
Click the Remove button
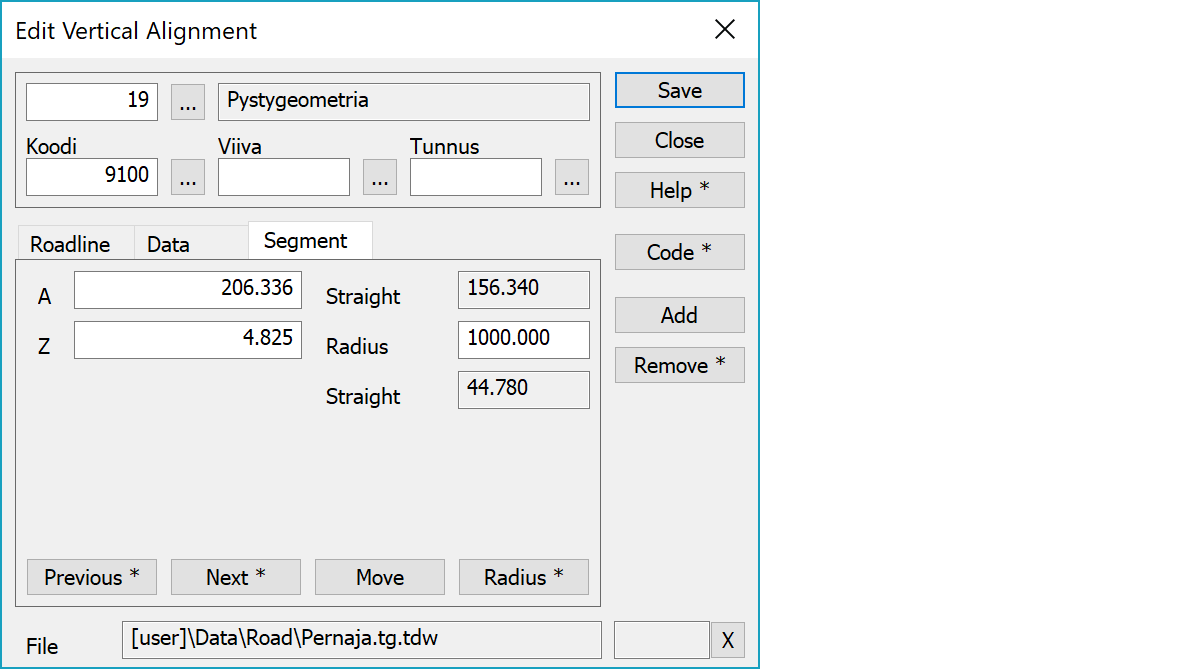pyautogui.click(x=679, y=365)
